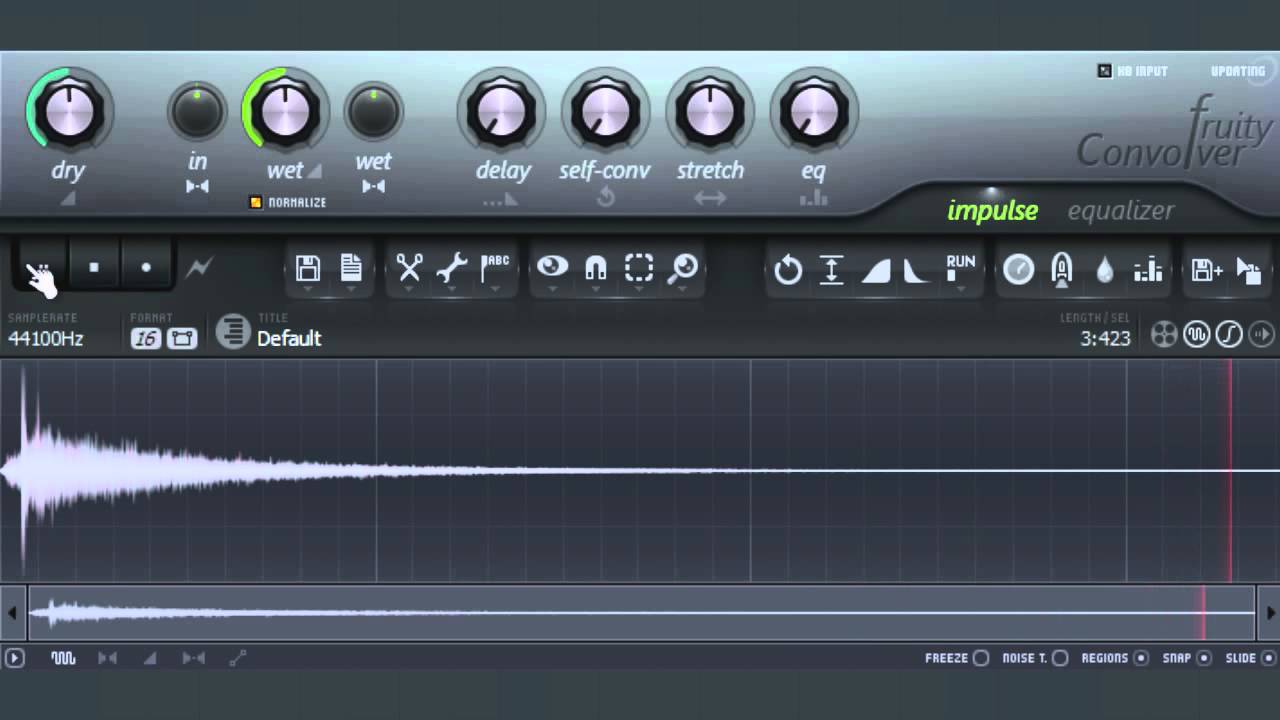
Task: Click the play button in transport controls
Action: click(43, 268)
